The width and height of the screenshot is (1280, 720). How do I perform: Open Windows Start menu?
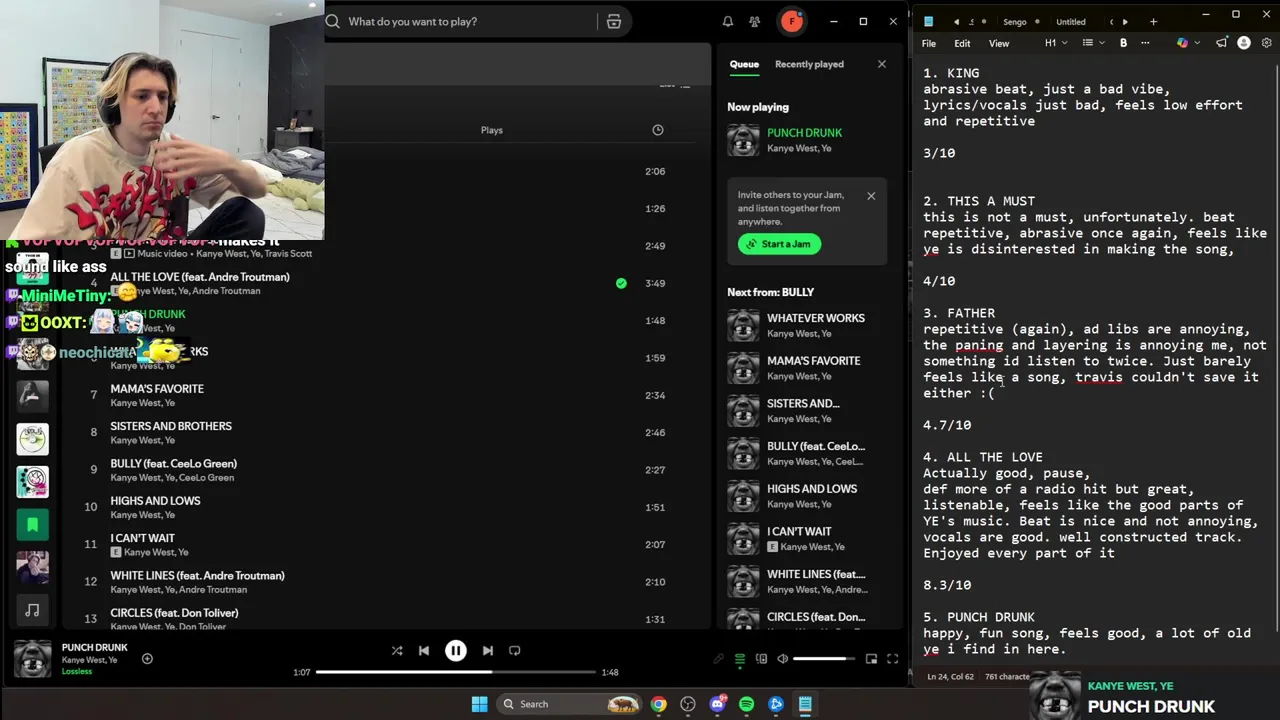[x=479, y=704]
